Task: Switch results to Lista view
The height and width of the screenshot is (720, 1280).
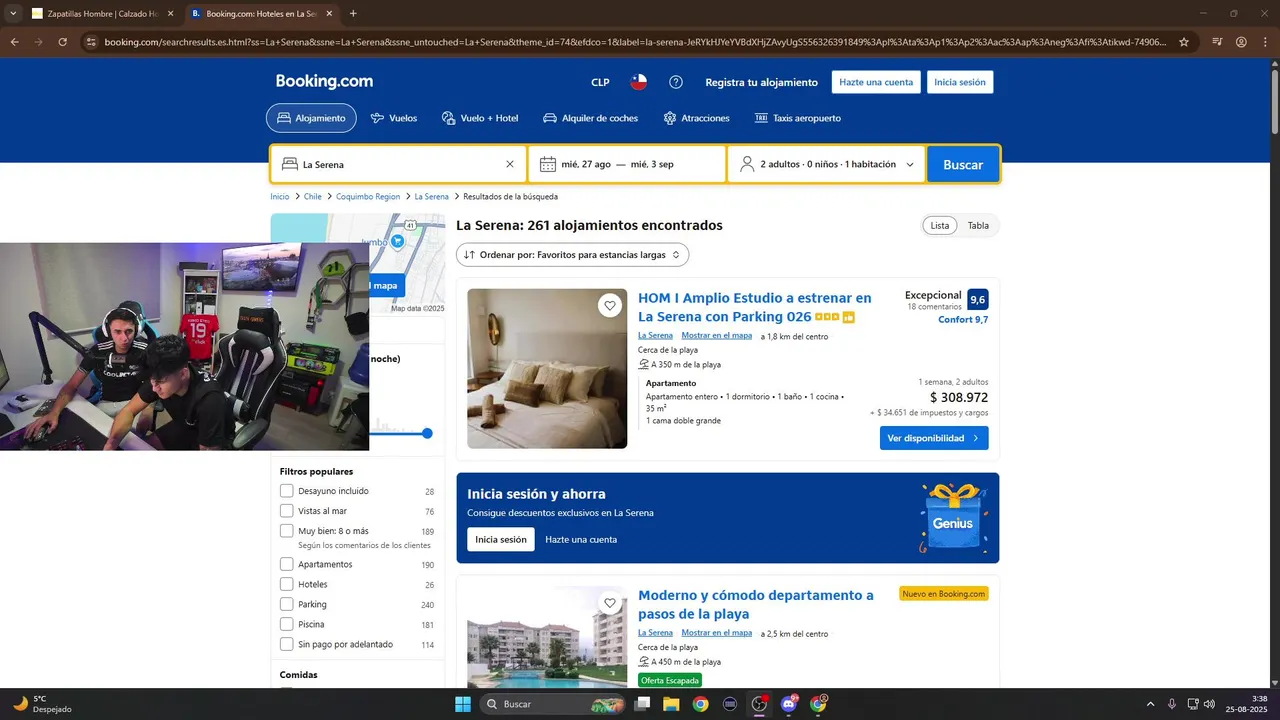Action: coord(940,225)
